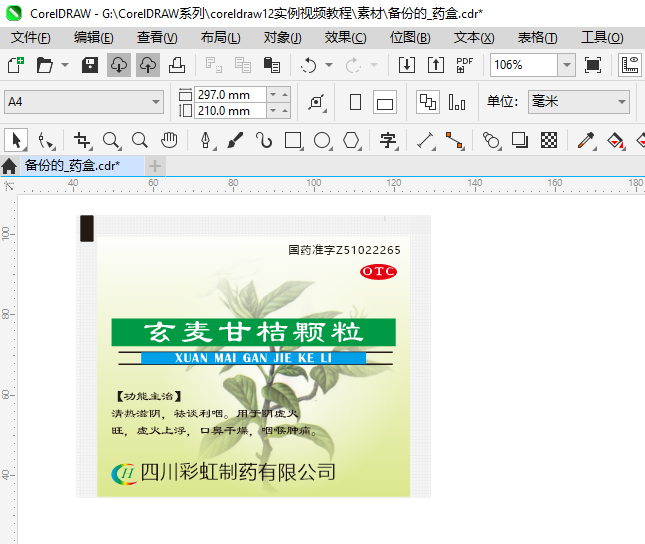This screenshot has height=544, width=645.
Task: Select the Crop tool
Action: tap(83, 140)
